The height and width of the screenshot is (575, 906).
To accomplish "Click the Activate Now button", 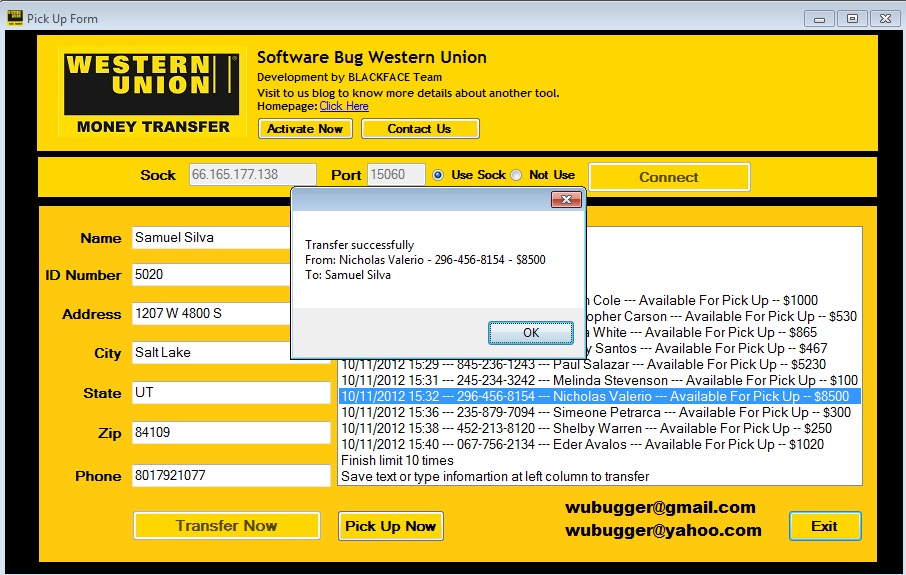I will [x=305, y=129].
